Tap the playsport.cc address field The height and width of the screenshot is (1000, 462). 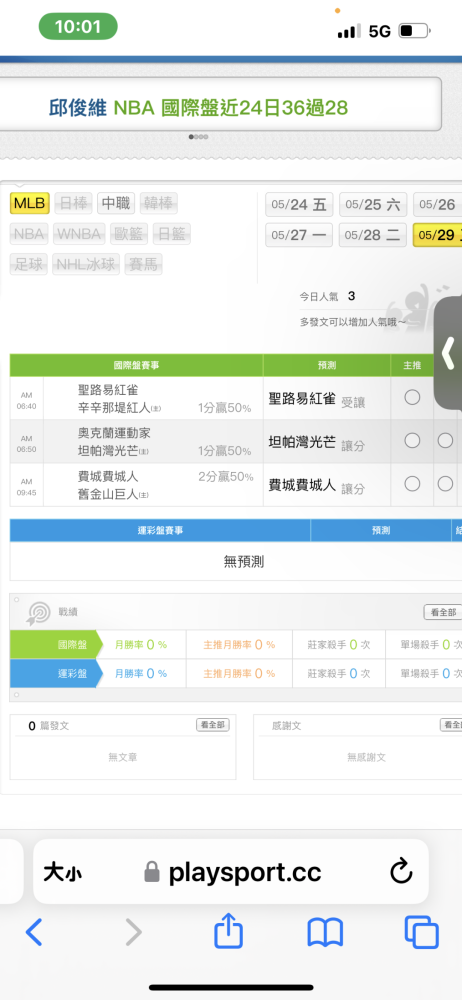pyautogui.click(x=230, y=872)
